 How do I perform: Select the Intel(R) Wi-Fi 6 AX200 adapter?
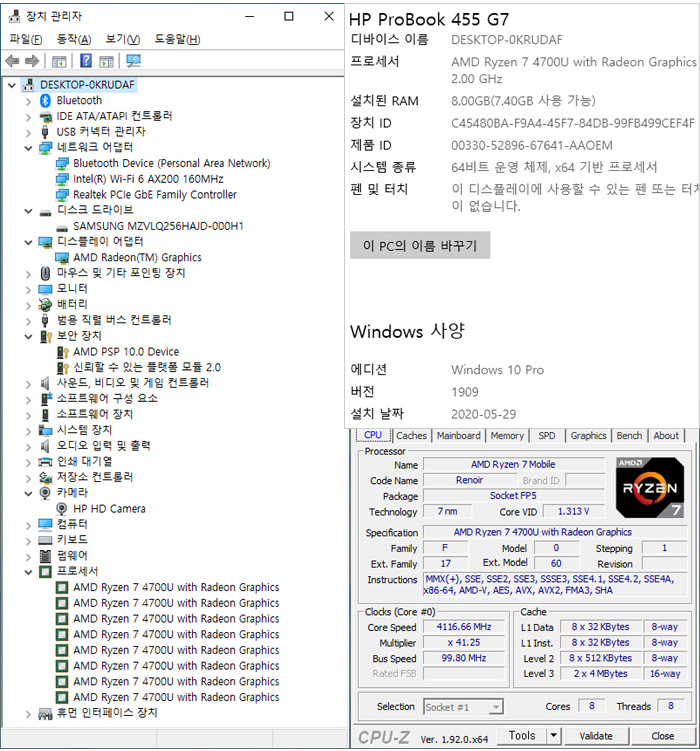coord(148,179)
